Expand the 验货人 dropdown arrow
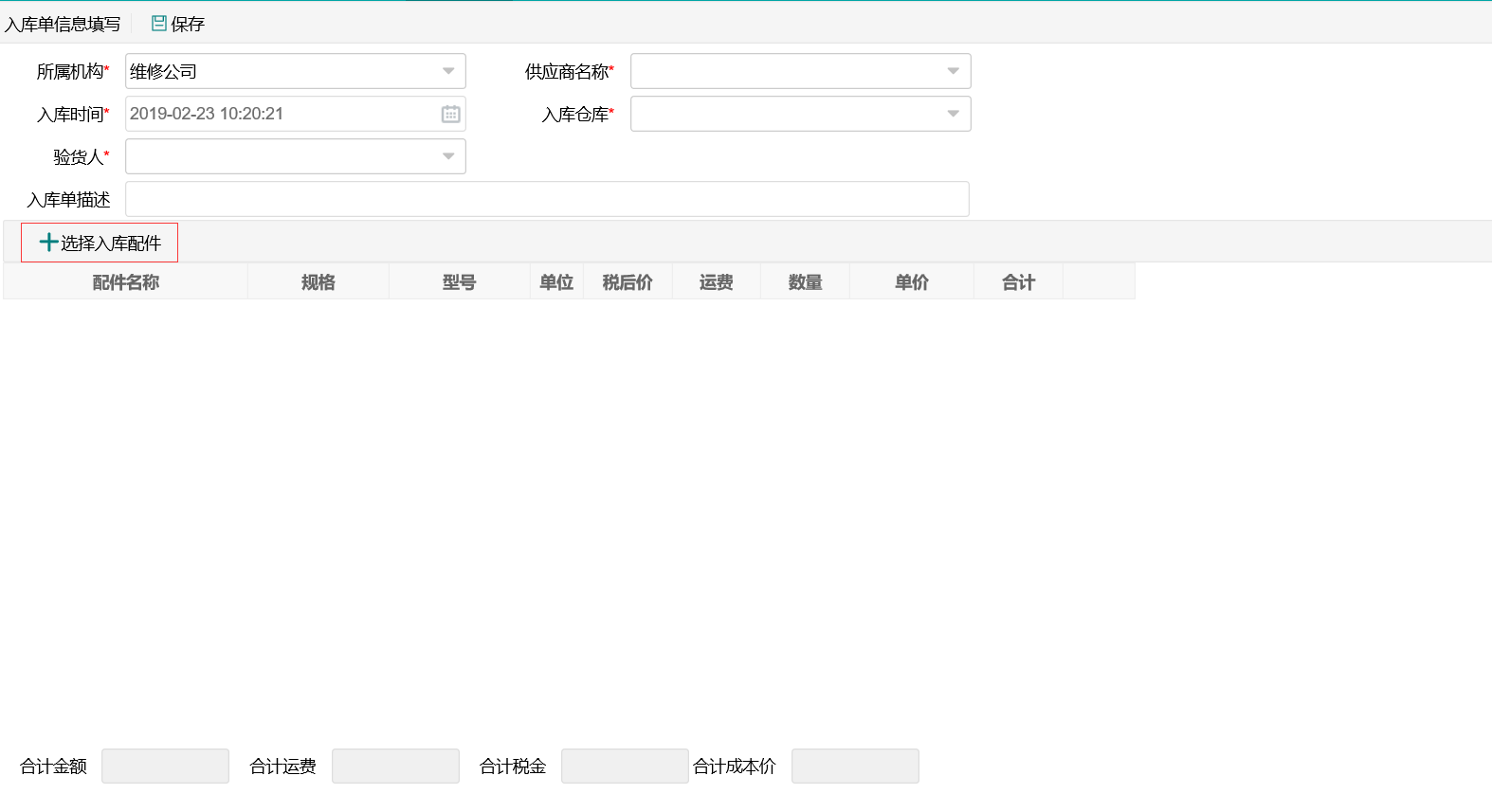This screenshot has height=812, width=1492. [x=448, y=156]
